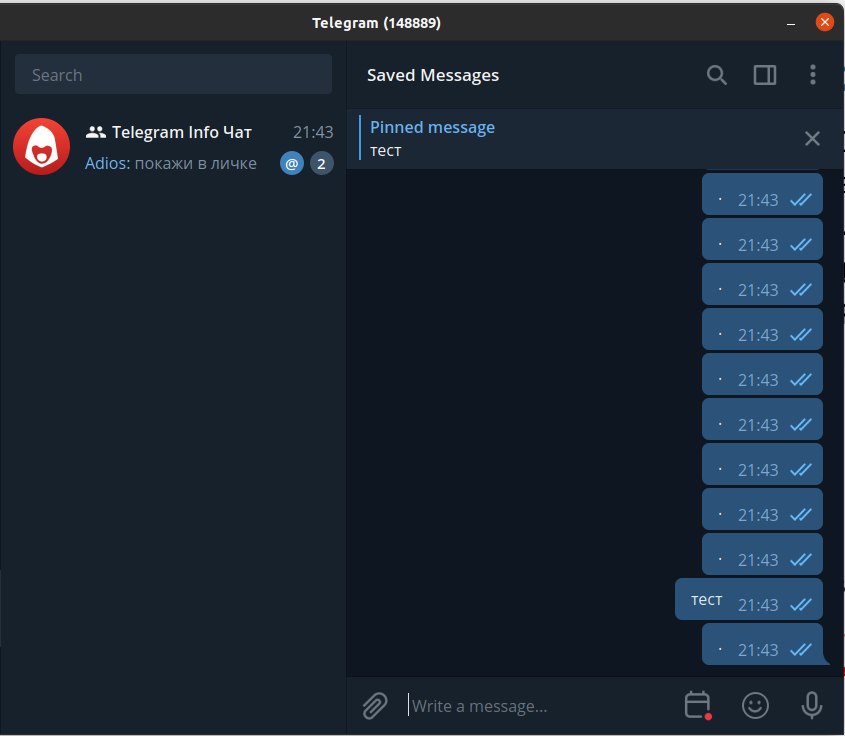
Task: Open search in Saved Messages chat
Action: coord(716,75)
